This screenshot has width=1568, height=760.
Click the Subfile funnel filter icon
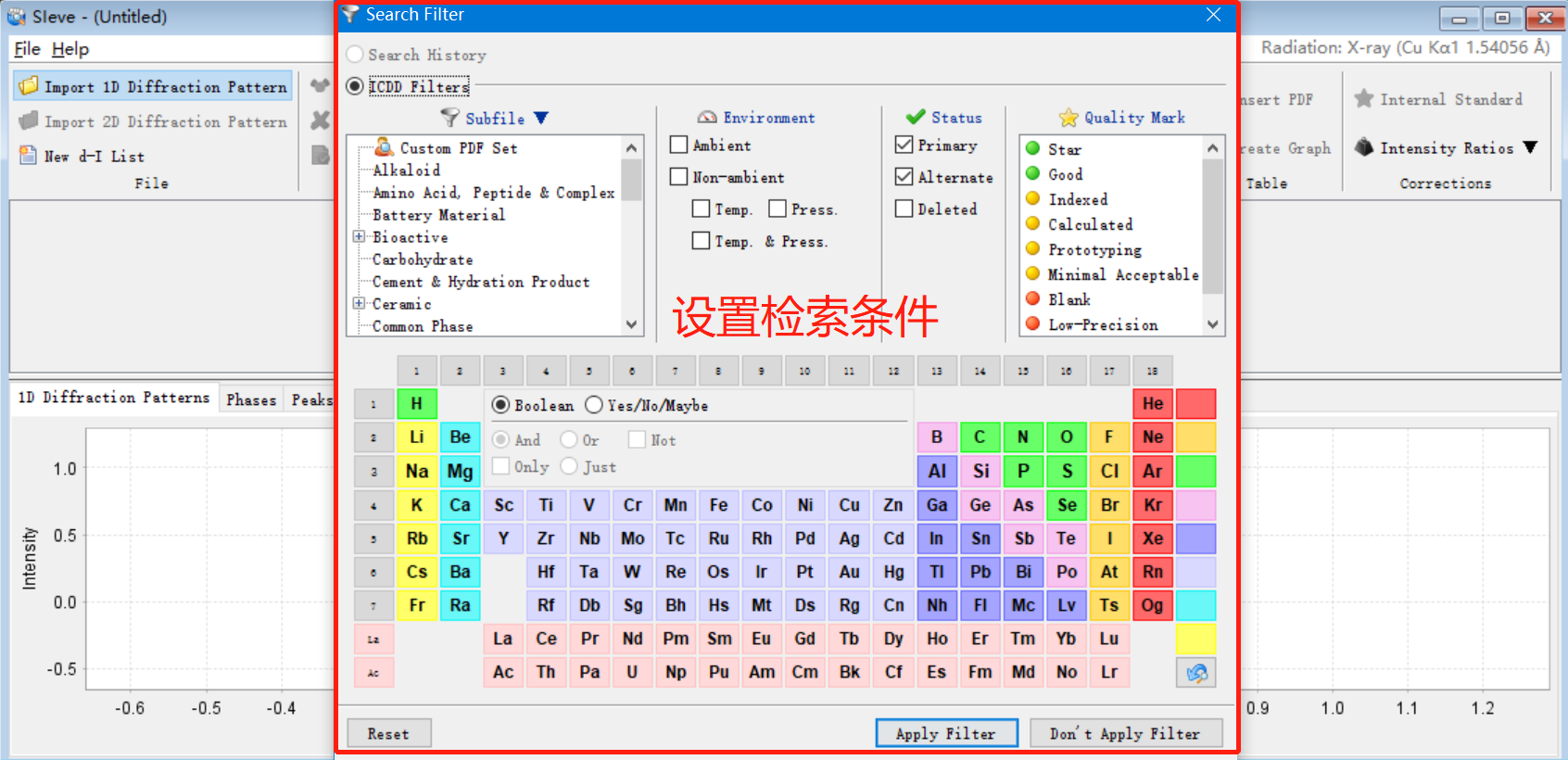(449, 118)
